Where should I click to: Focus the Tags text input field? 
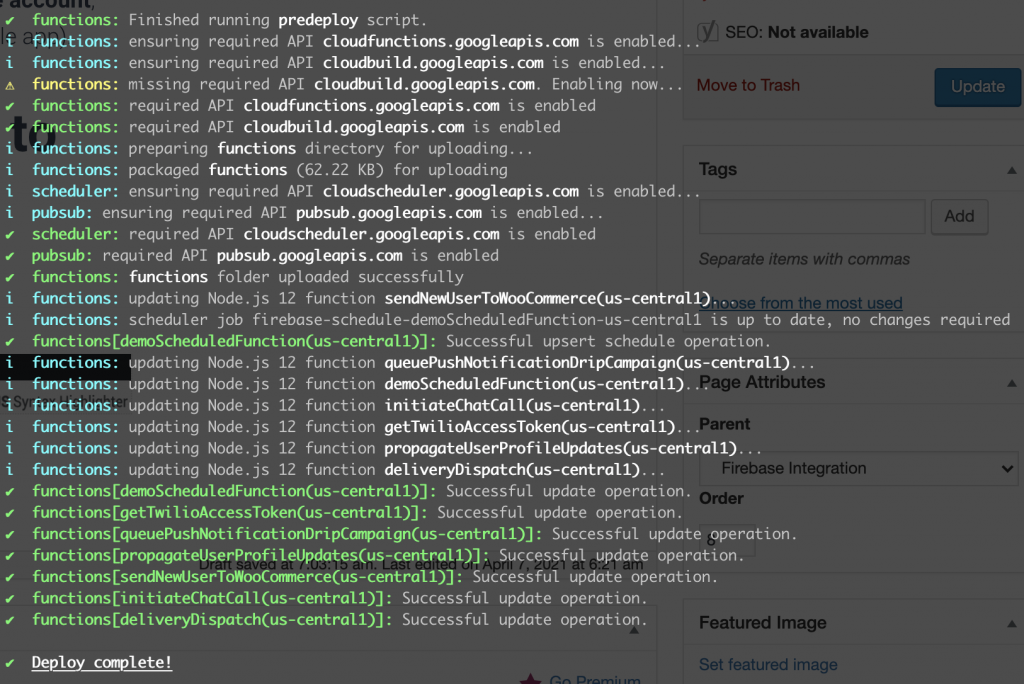(x=812, y=216)
